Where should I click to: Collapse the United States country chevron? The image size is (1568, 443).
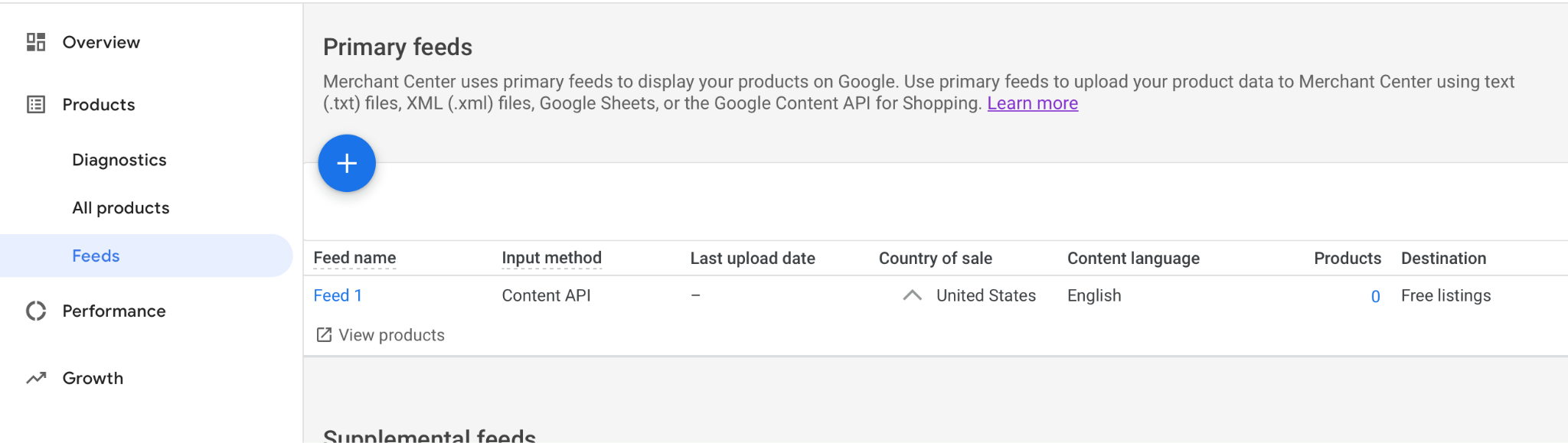pos(912,295)
